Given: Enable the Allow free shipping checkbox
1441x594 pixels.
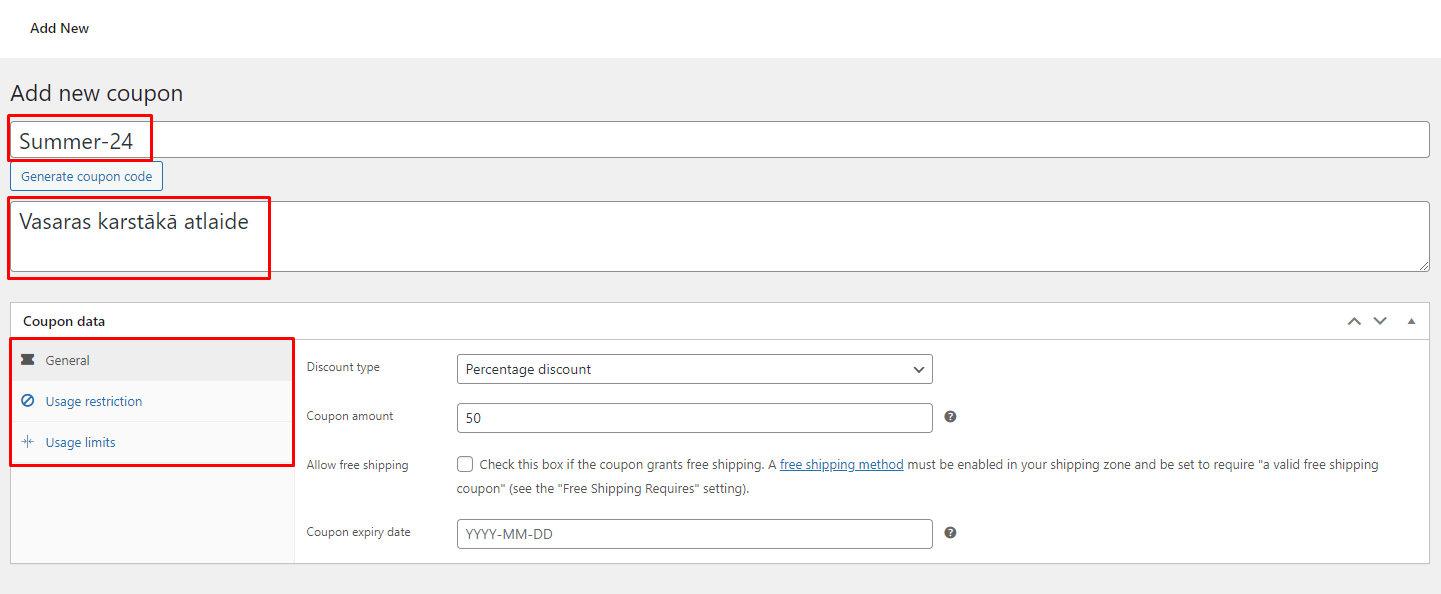Looking at the screenshot, I should click(x=465, y=464).
